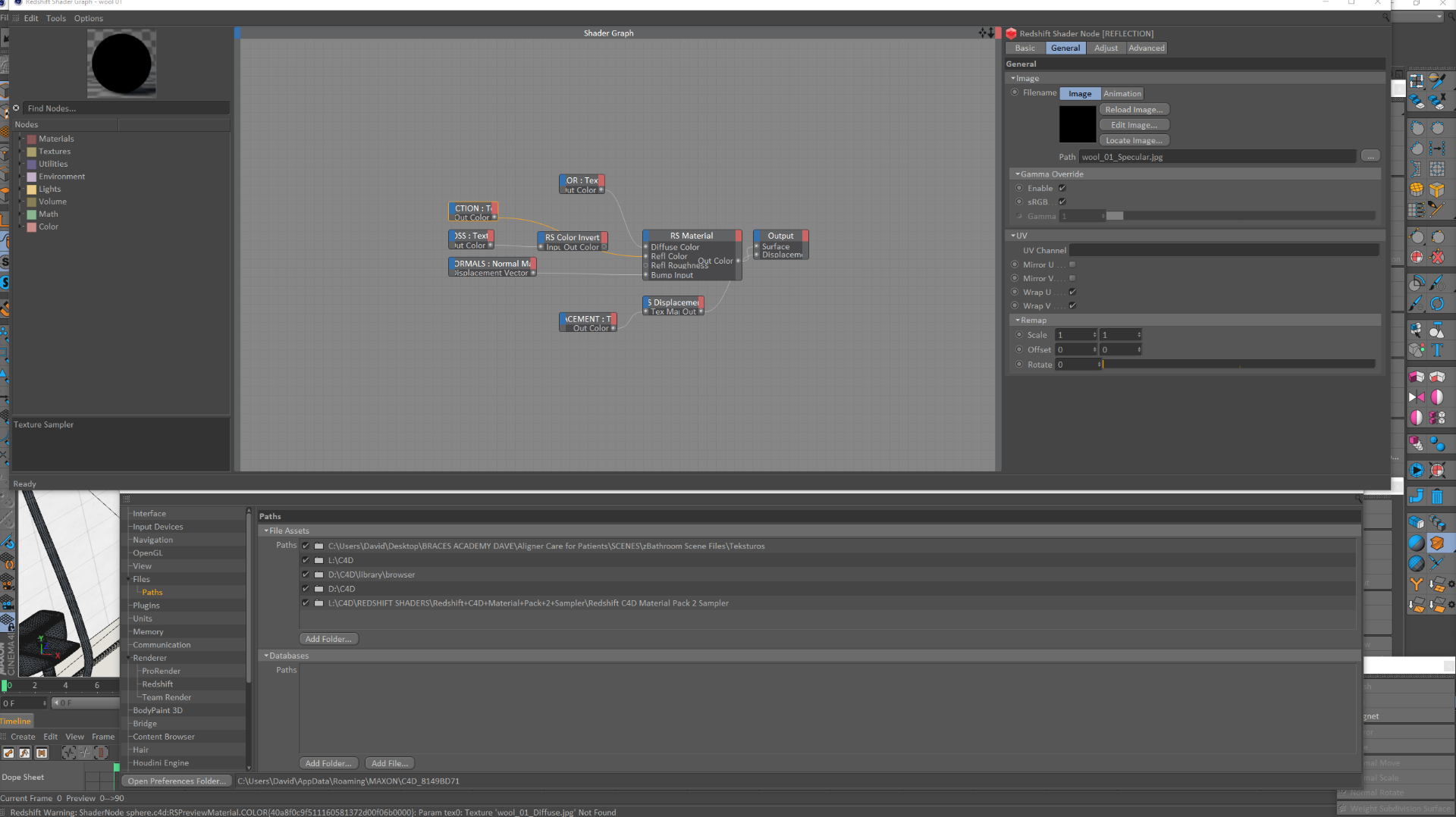The image size is (1456, 817).
Task: Click the image Path field wool_01_Specular.jpg
Action: 1218,157
